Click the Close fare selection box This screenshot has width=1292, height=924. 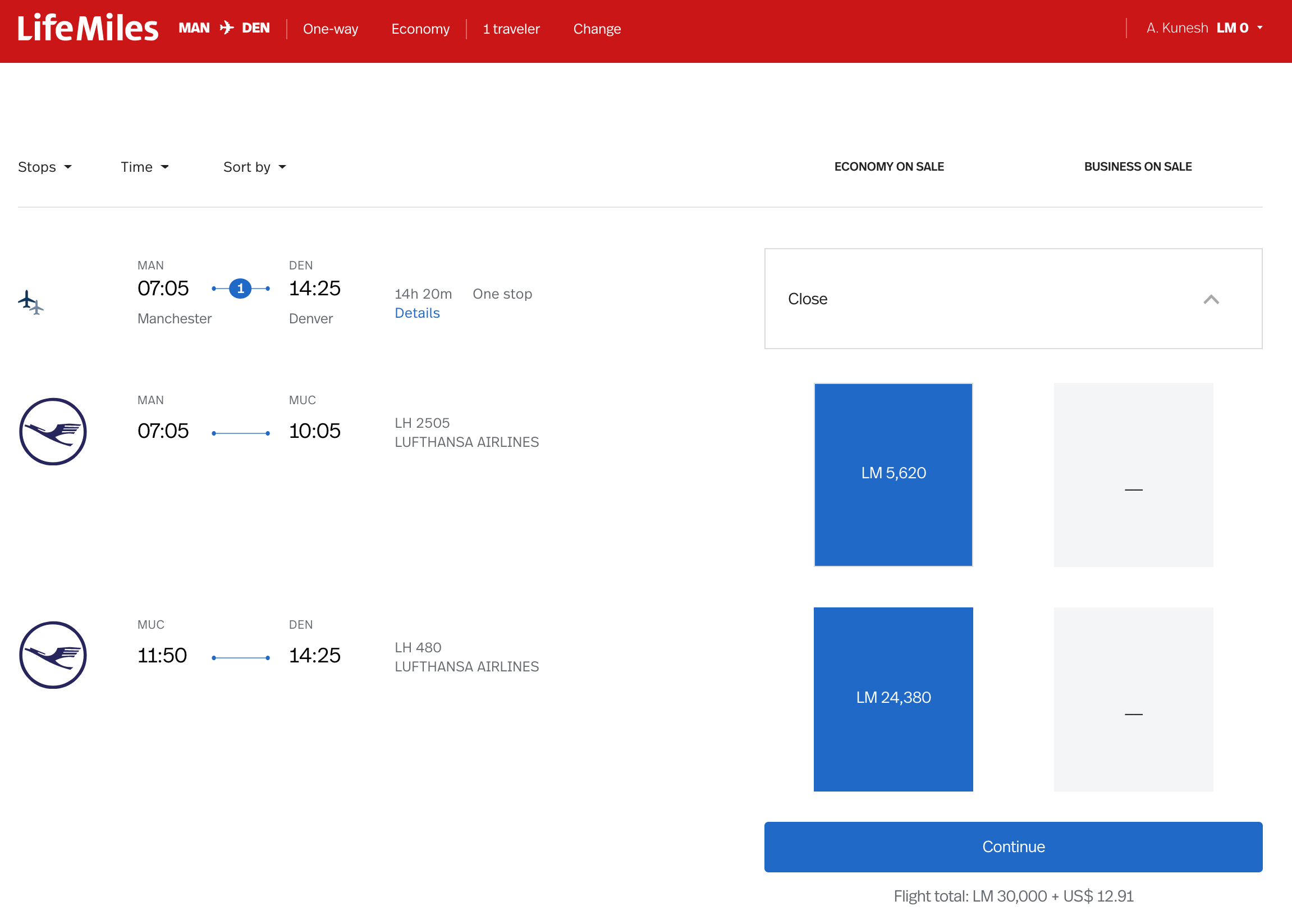click(x=1013, y=299)
